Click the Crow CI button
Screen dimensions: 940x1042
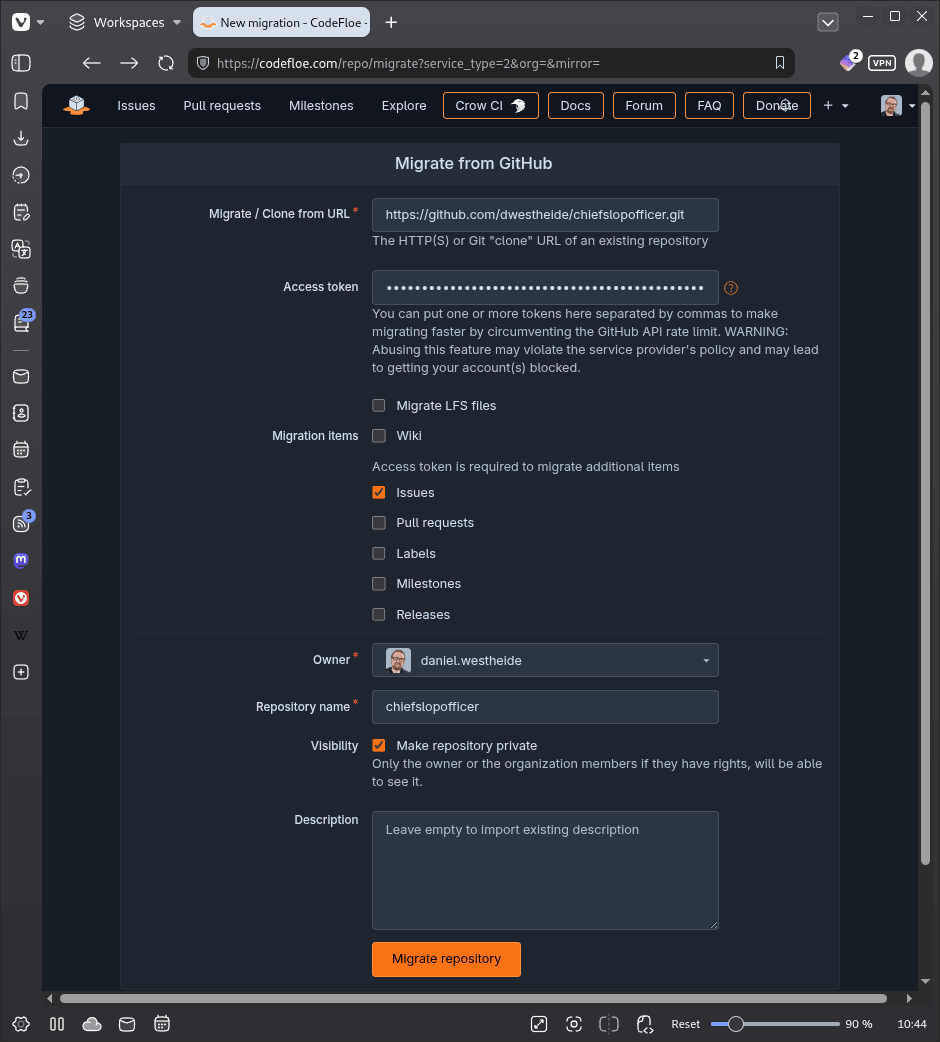coord(490,106)
